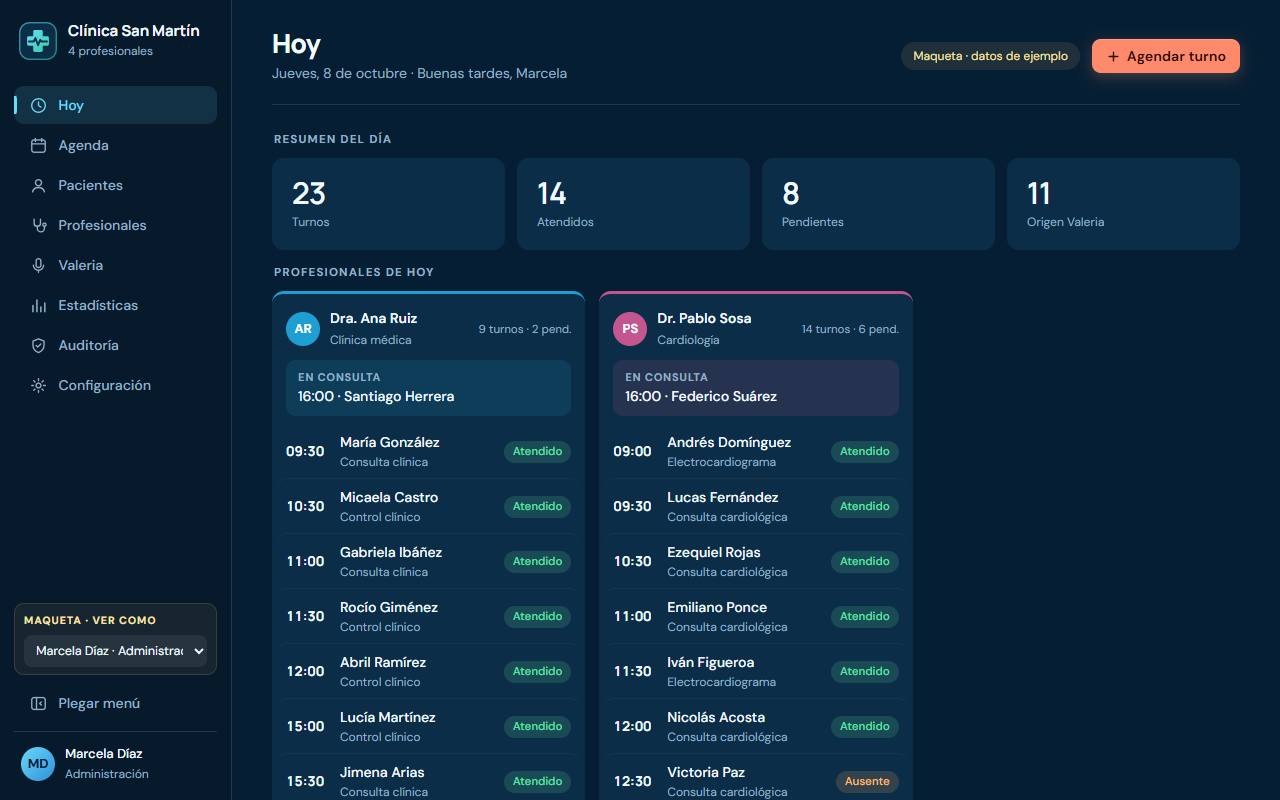The width and height of the screenshot is (1280, 800).
Task: Open the 23 Turnos summary card
Action: point(388,204)
